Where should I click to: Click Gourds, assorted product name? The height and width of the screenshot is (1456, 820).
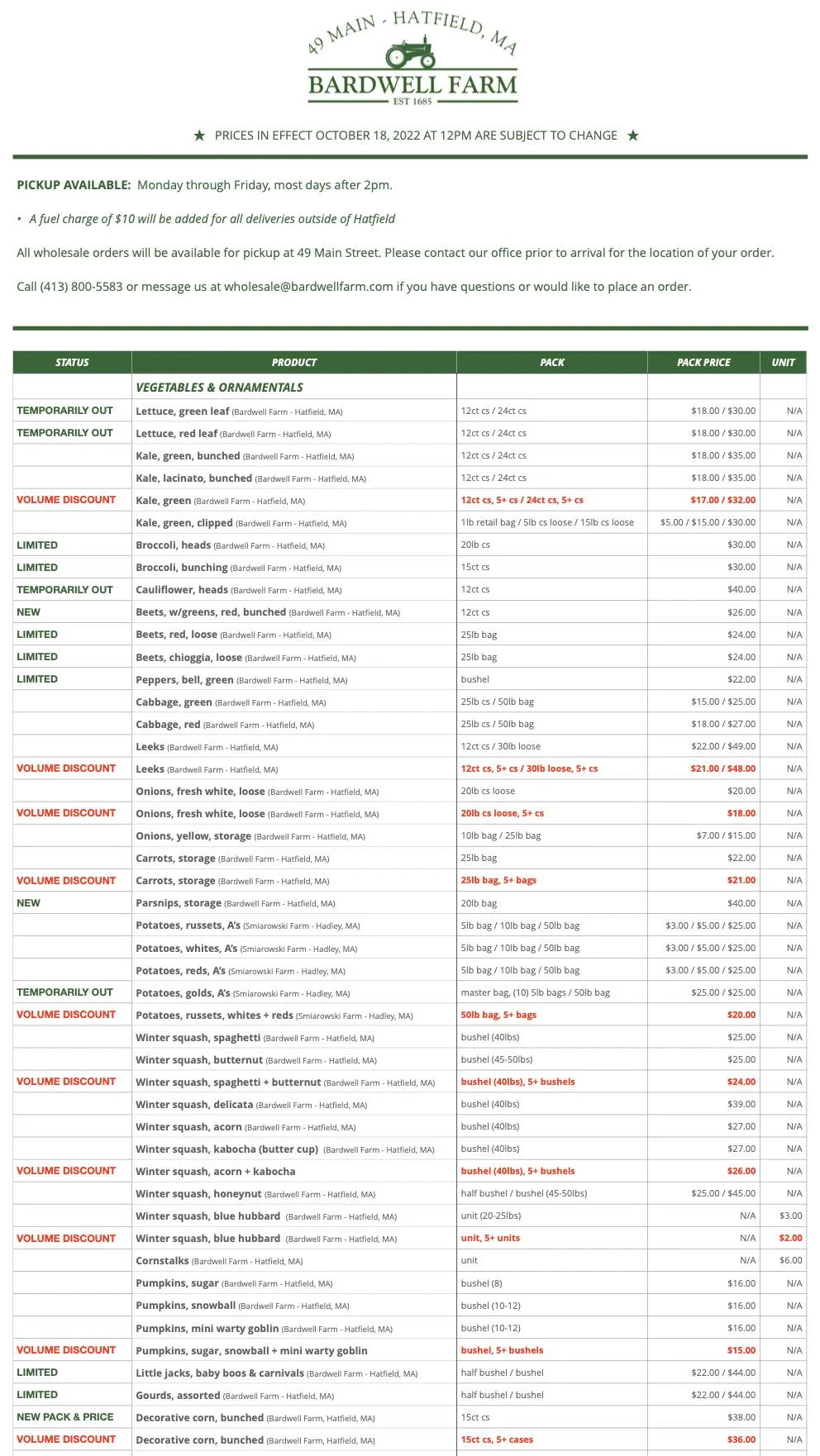point(178,1395)
